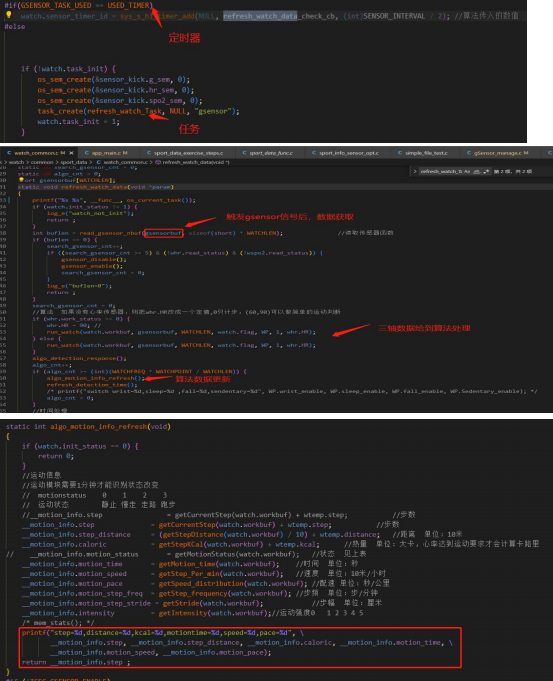
Task: Toggle Match Case (Aa) in the find widget
Action: pos(467,172)
